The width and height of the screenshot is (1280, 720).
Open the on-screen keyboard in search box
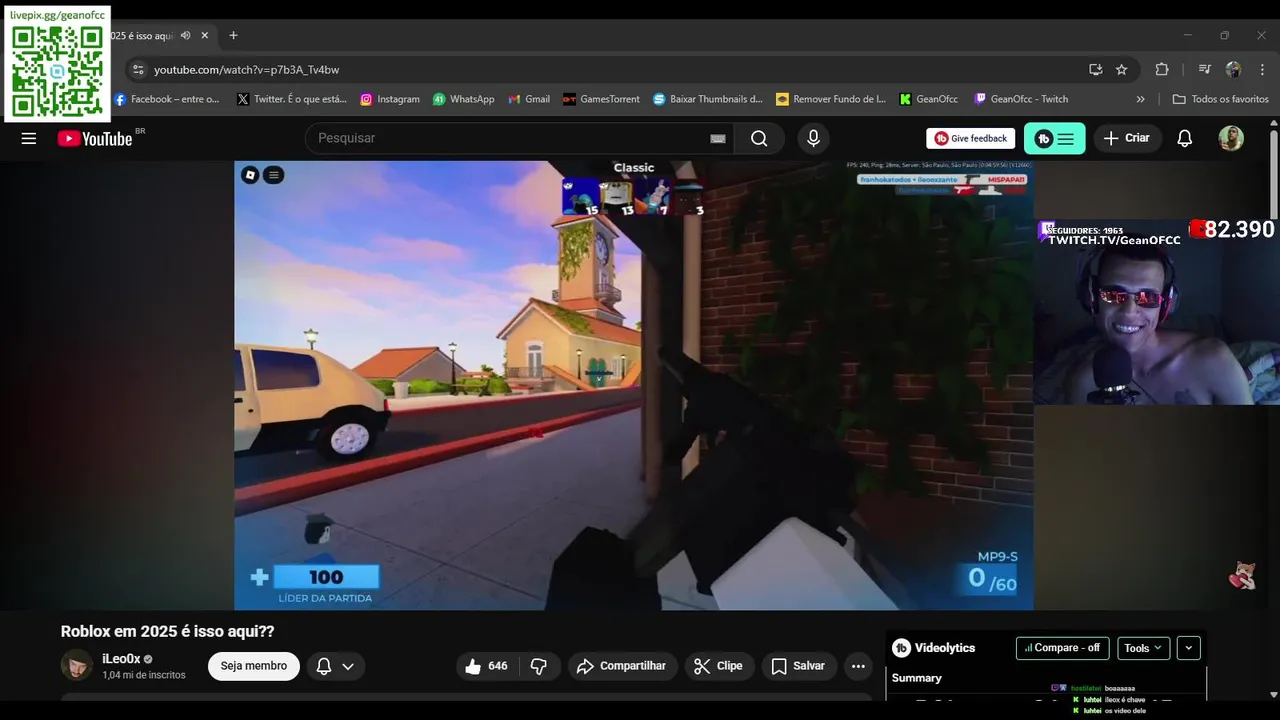(717, 138)
